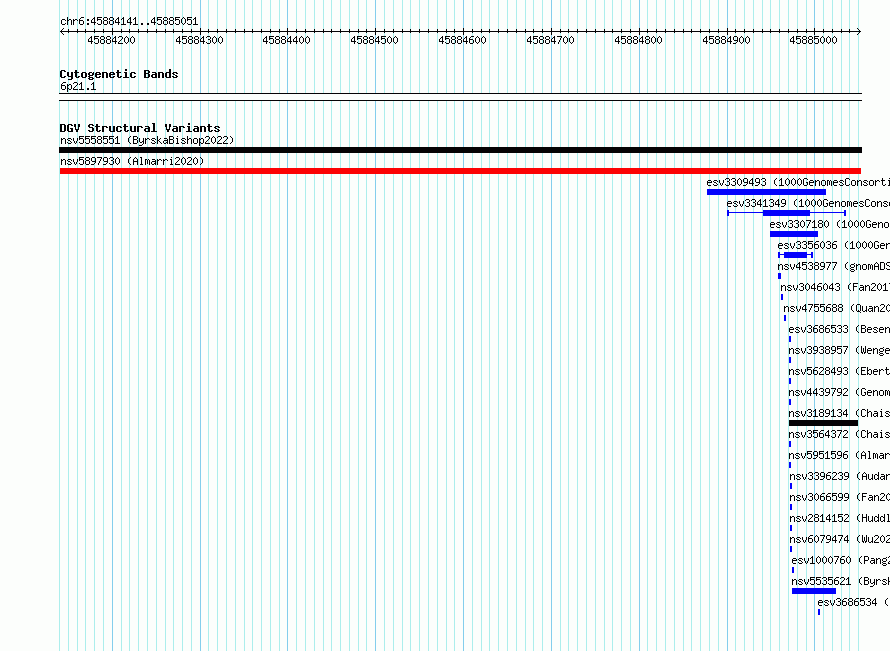Click the blue esv3307180 feature bar

click(794, 234)
